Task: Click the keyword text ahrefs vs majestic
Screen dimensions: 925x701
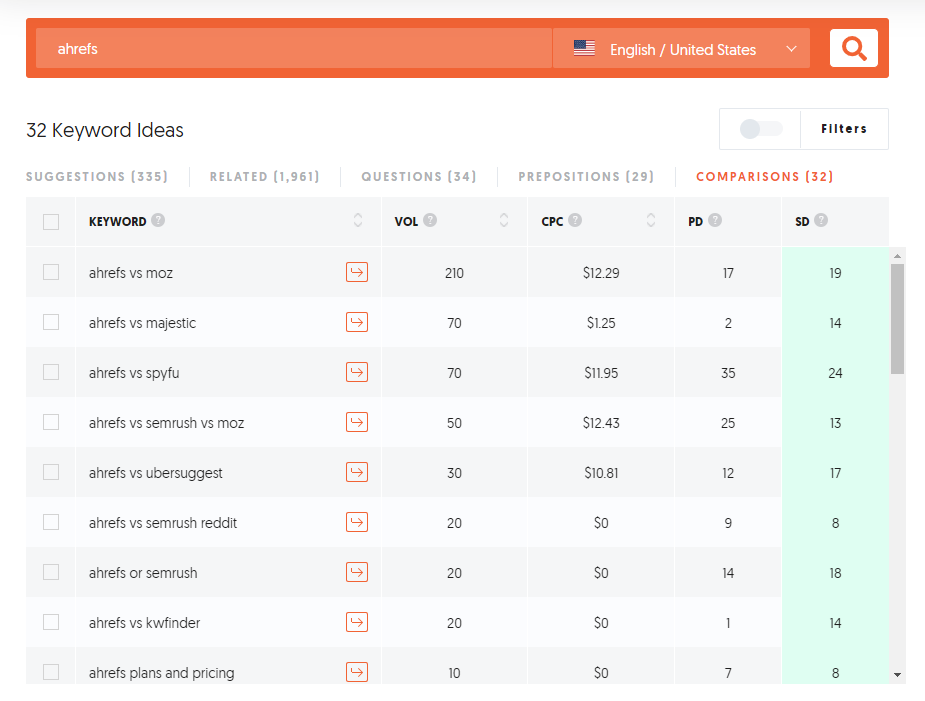Action: pyautogui.click(x=142, y=323)
